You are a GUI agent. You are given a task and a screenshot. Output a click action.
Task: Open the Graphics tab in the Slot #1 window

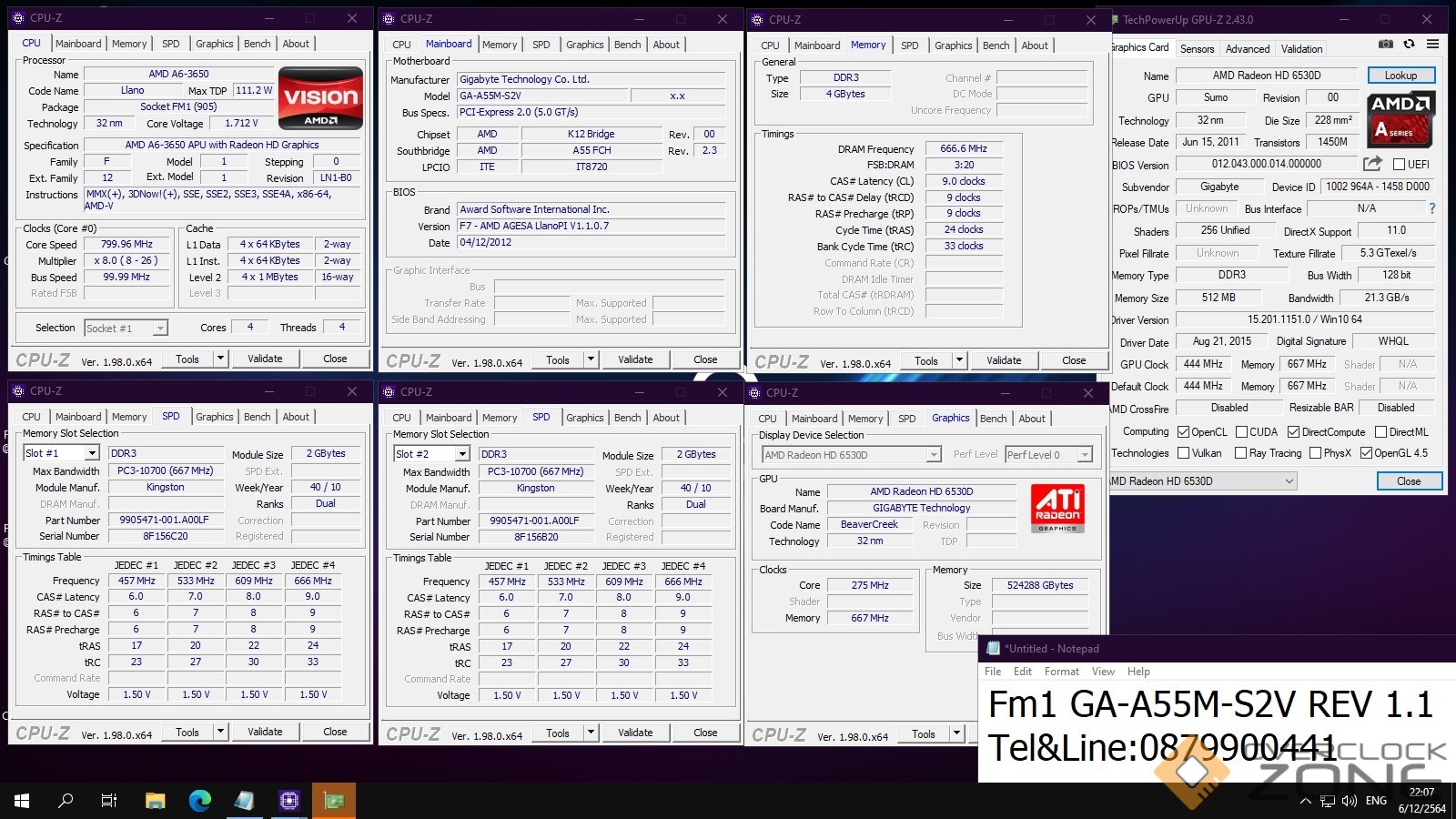click(214, 417)
